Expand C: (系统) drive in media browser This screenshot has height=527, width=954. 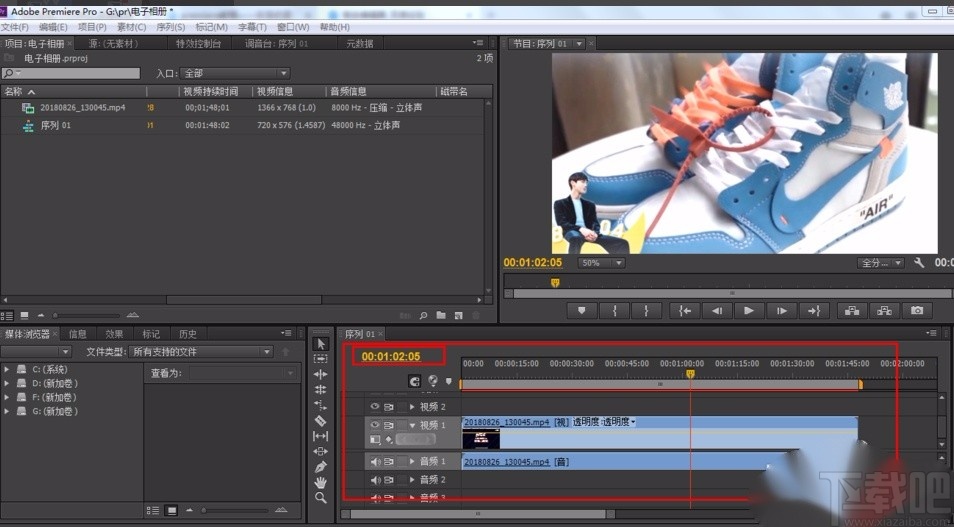click(x=6, y=369)
